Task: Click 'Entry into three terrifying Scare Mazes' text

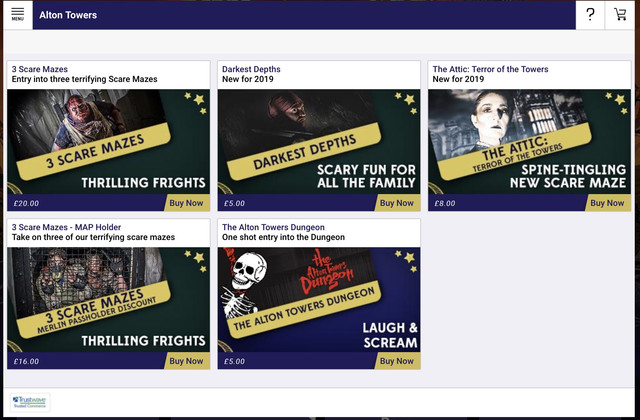Action: [84, 79]
